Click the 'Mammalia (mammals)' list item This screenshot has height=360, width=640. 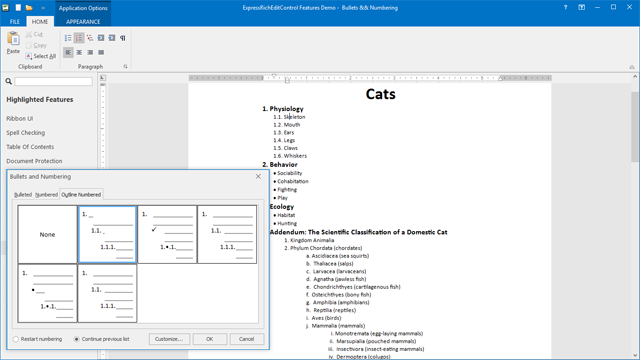(x=338, y=326)
